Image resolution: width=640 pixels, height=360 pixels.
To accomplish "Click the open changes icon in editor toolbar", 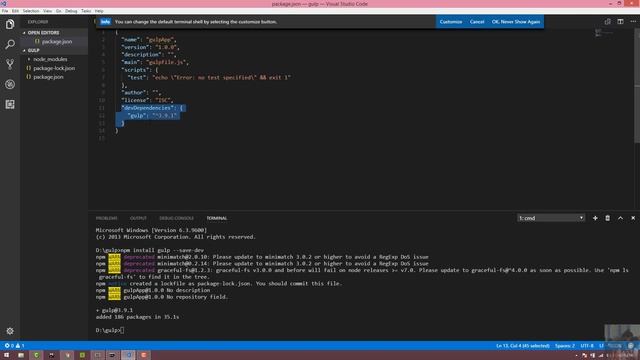I will [x=608, y=22].
